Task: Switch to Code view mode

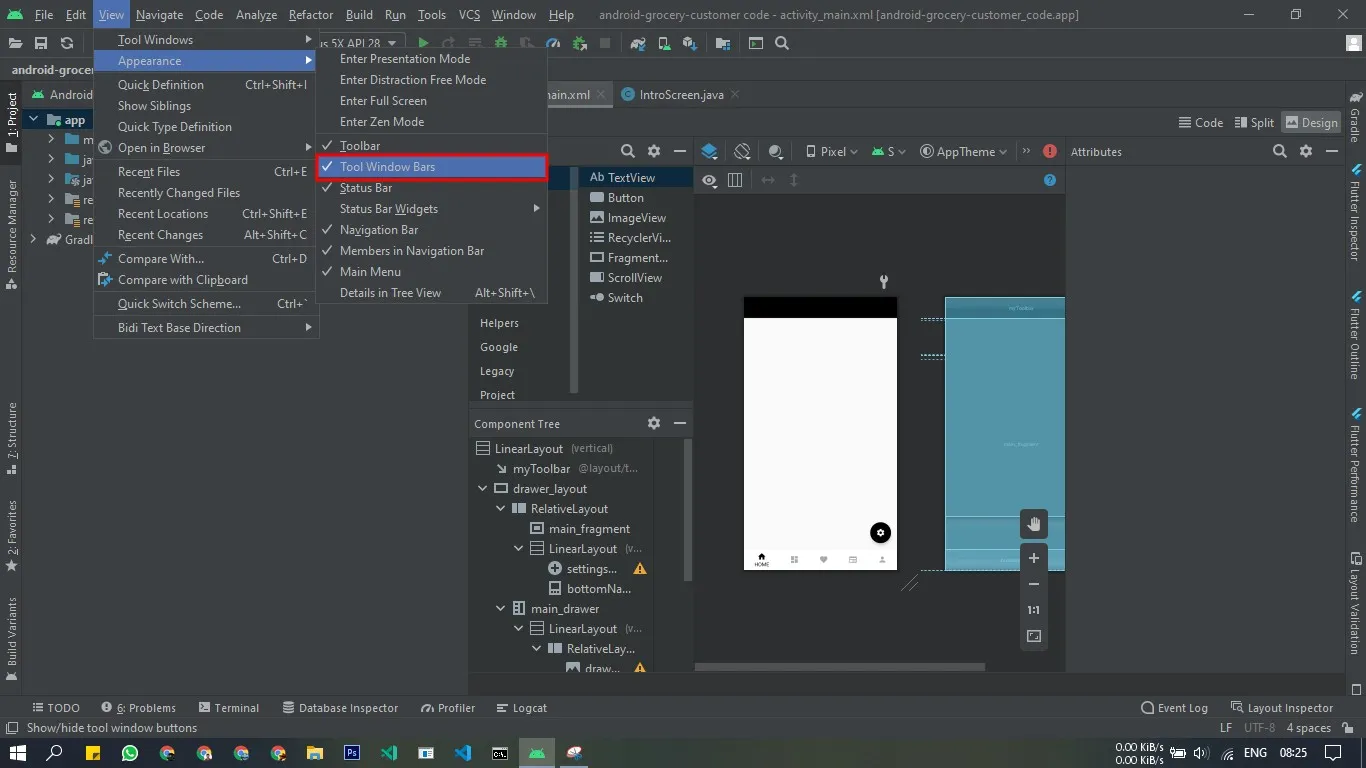Action: click(1200, 122)
